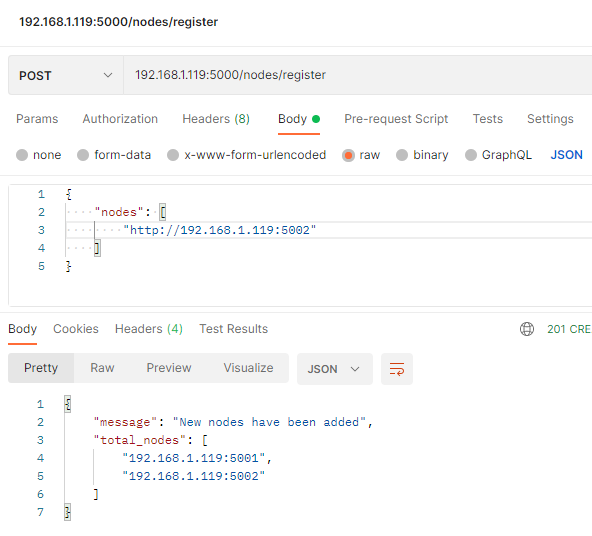Click the green Body modified dot
This screenshot has width=592, height=536.
[316, 119]
